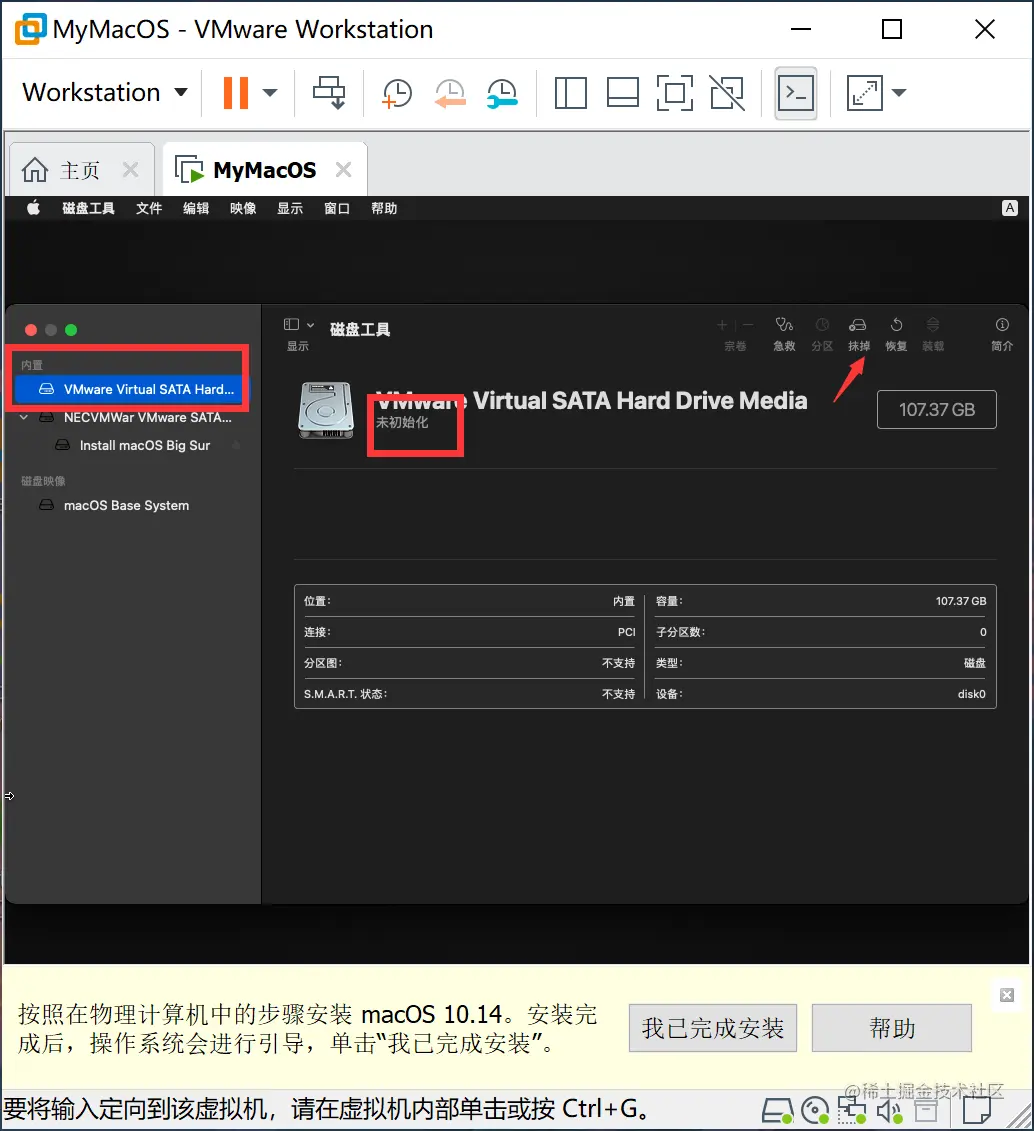Click the disk0 device value
This screenshot has width=1034, height=1131.
pos(971,694)
